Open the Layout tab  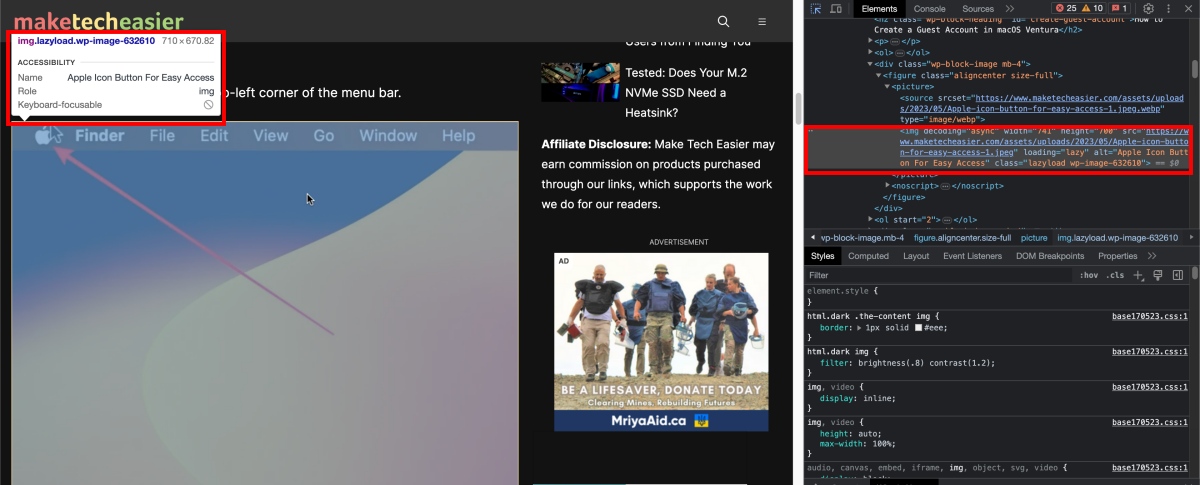pos(916,256)
